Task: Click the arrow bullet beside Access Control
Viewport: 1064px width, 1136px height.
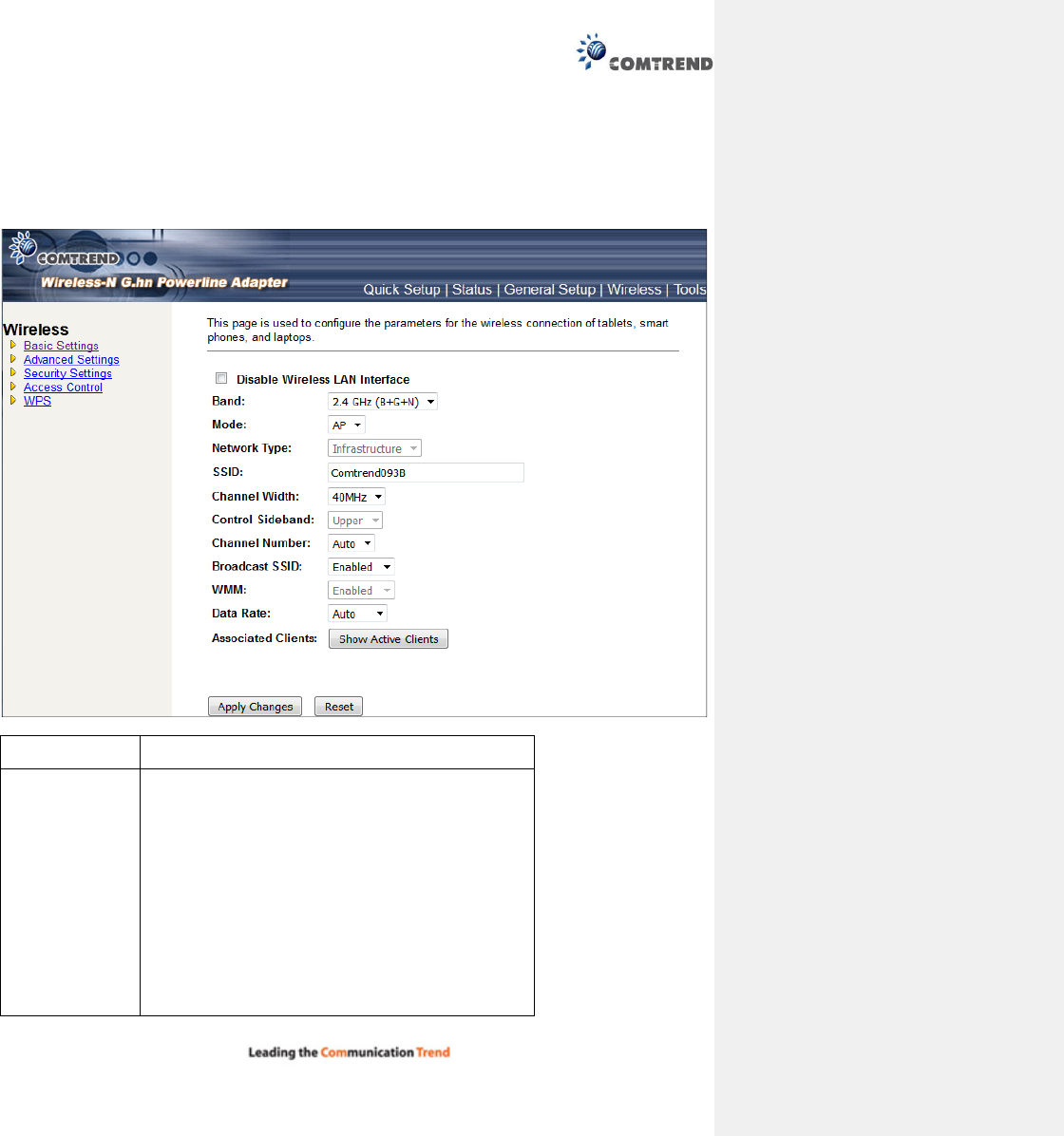Action: (x=13, y=387)
